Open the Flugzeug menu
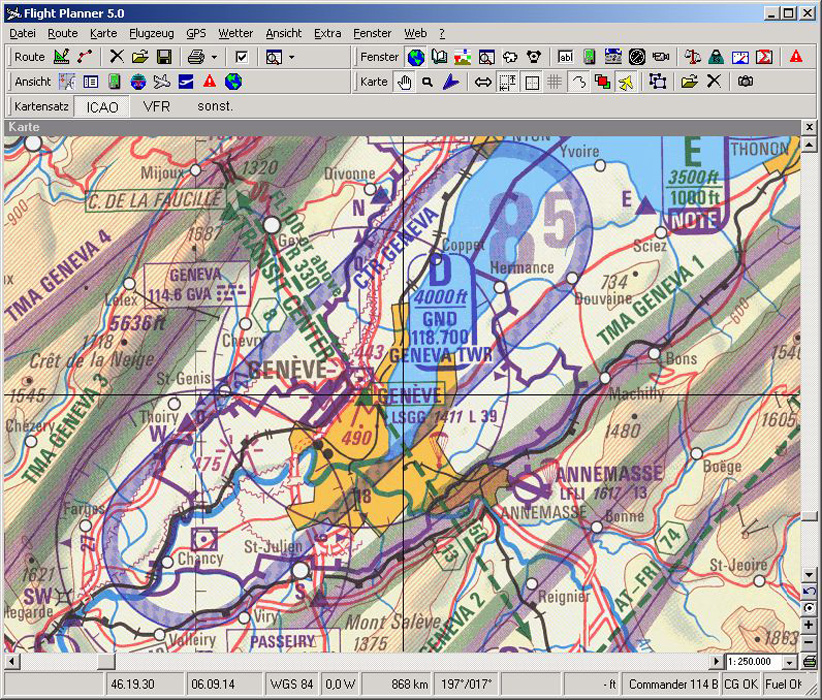The width and height of the screenshot is (822, 700). pos(152,33)
